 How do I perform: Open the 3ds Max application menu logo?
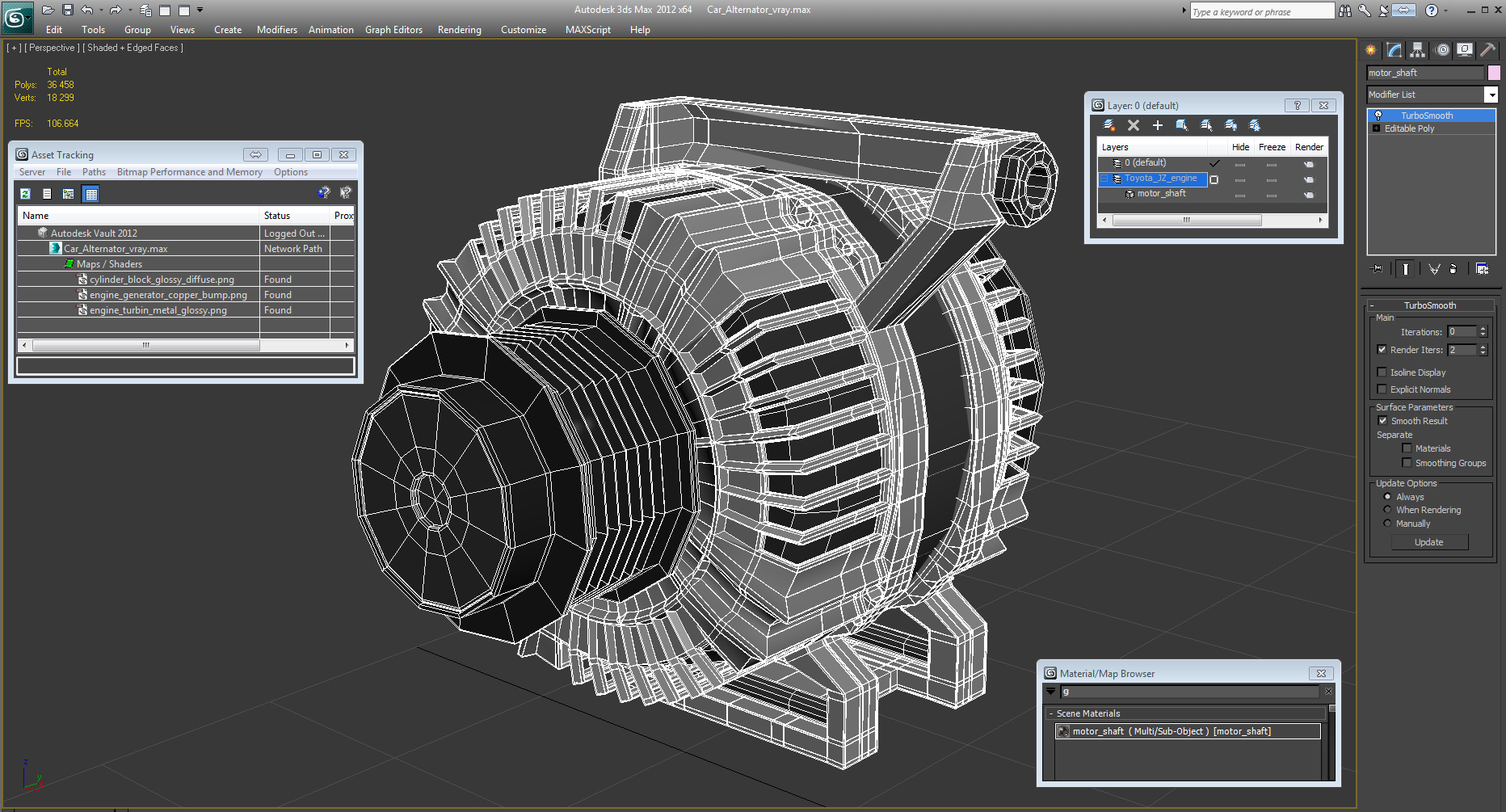pos(16,17)
